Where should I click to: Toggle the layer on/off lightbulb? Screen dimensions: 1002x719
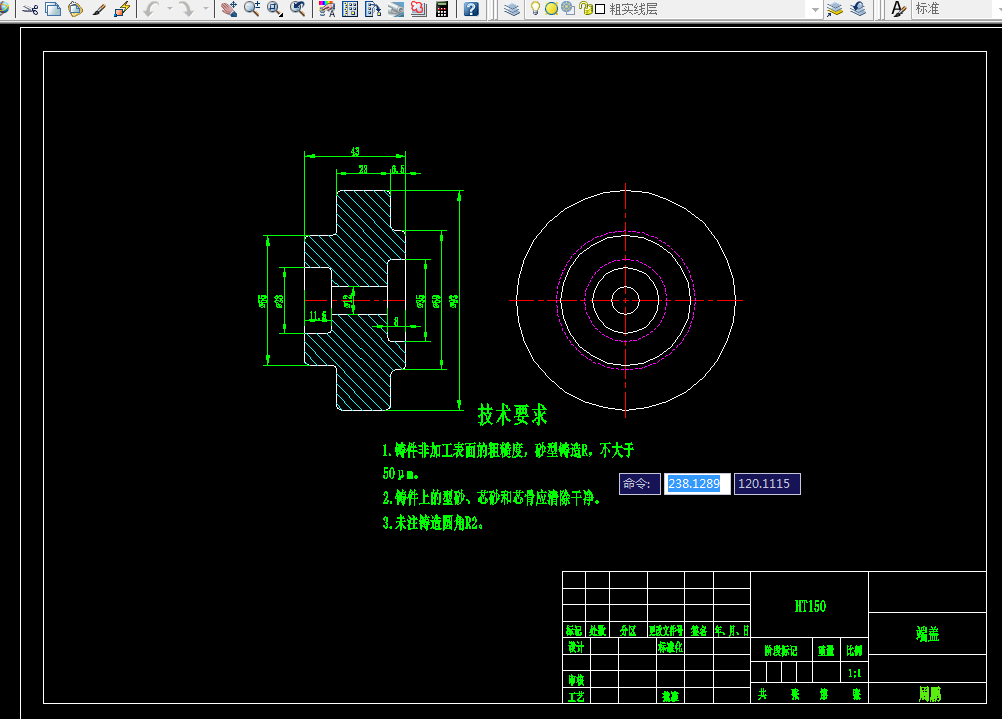pyautogui.click(x=536, y=9)
